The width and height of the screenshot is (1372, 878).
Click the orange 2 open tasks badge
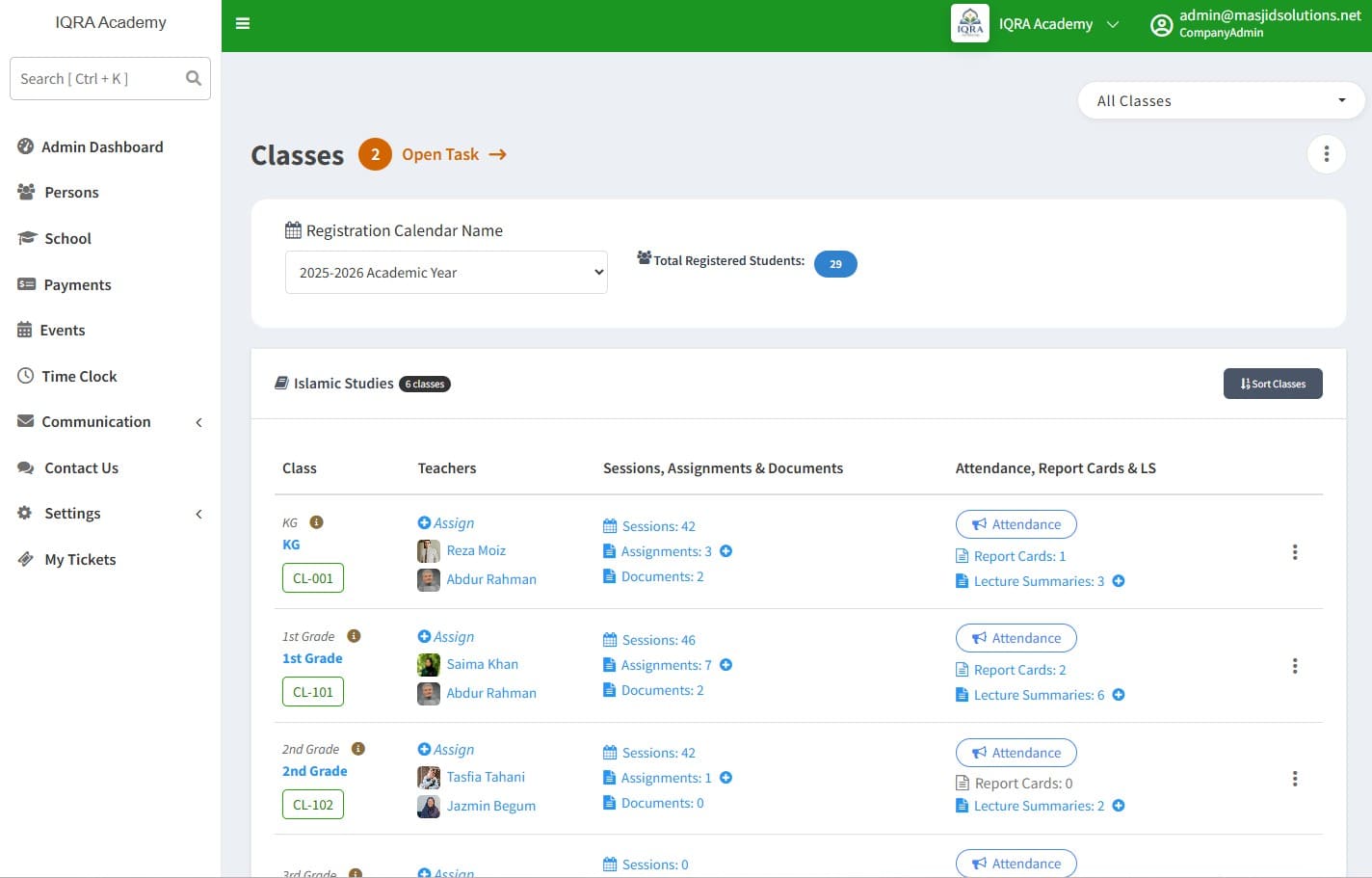375,154
